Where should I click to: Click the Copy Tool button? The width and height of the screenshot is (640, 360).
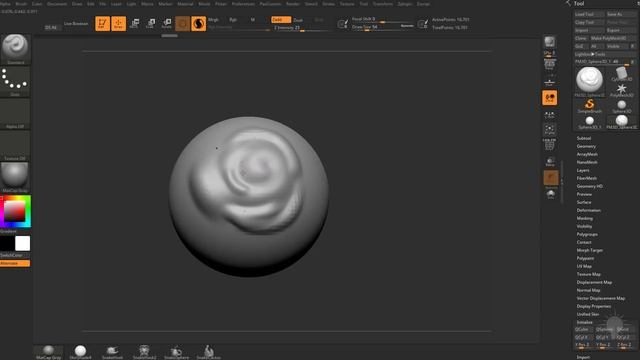coord(589,22)
